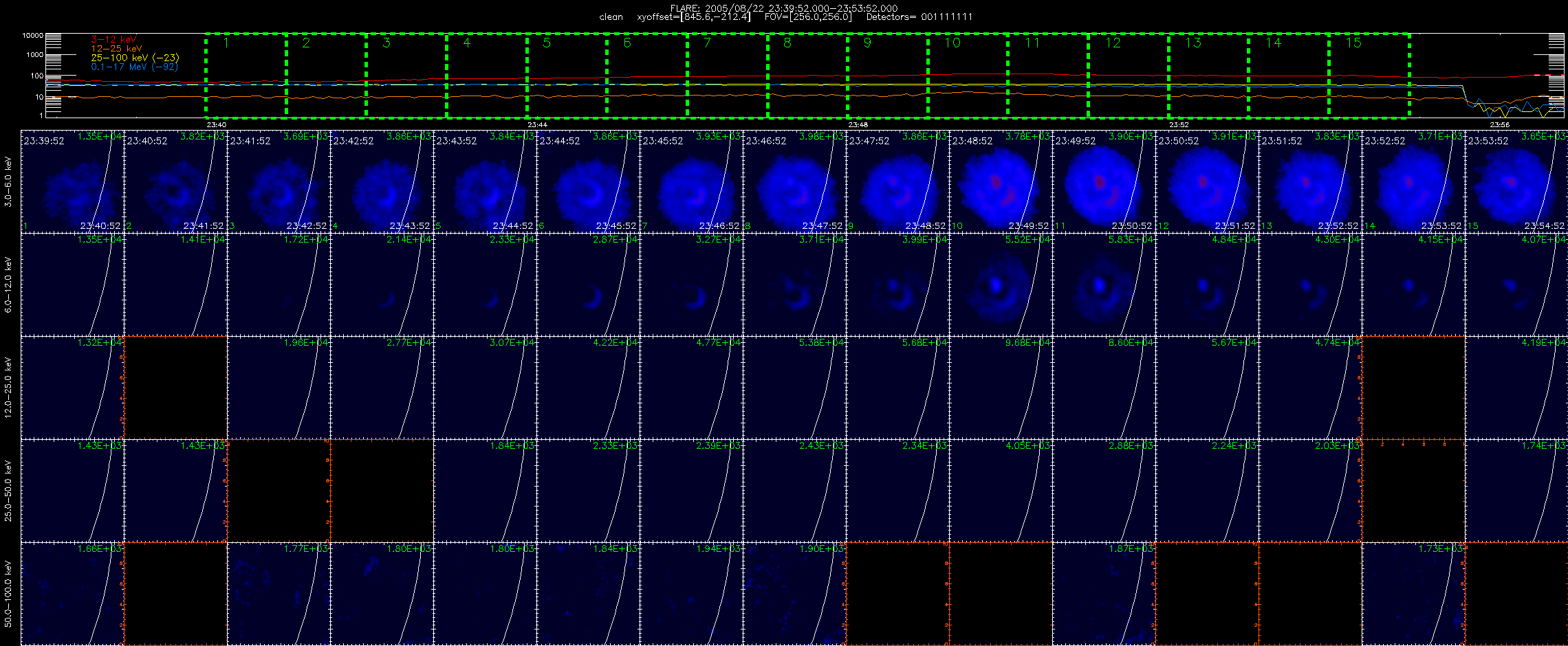Open the 12-25 keV image labeled 1.32E+04
Image resolution: width=1568 pixels, height=646 pixels.
[x=72, y=388]
